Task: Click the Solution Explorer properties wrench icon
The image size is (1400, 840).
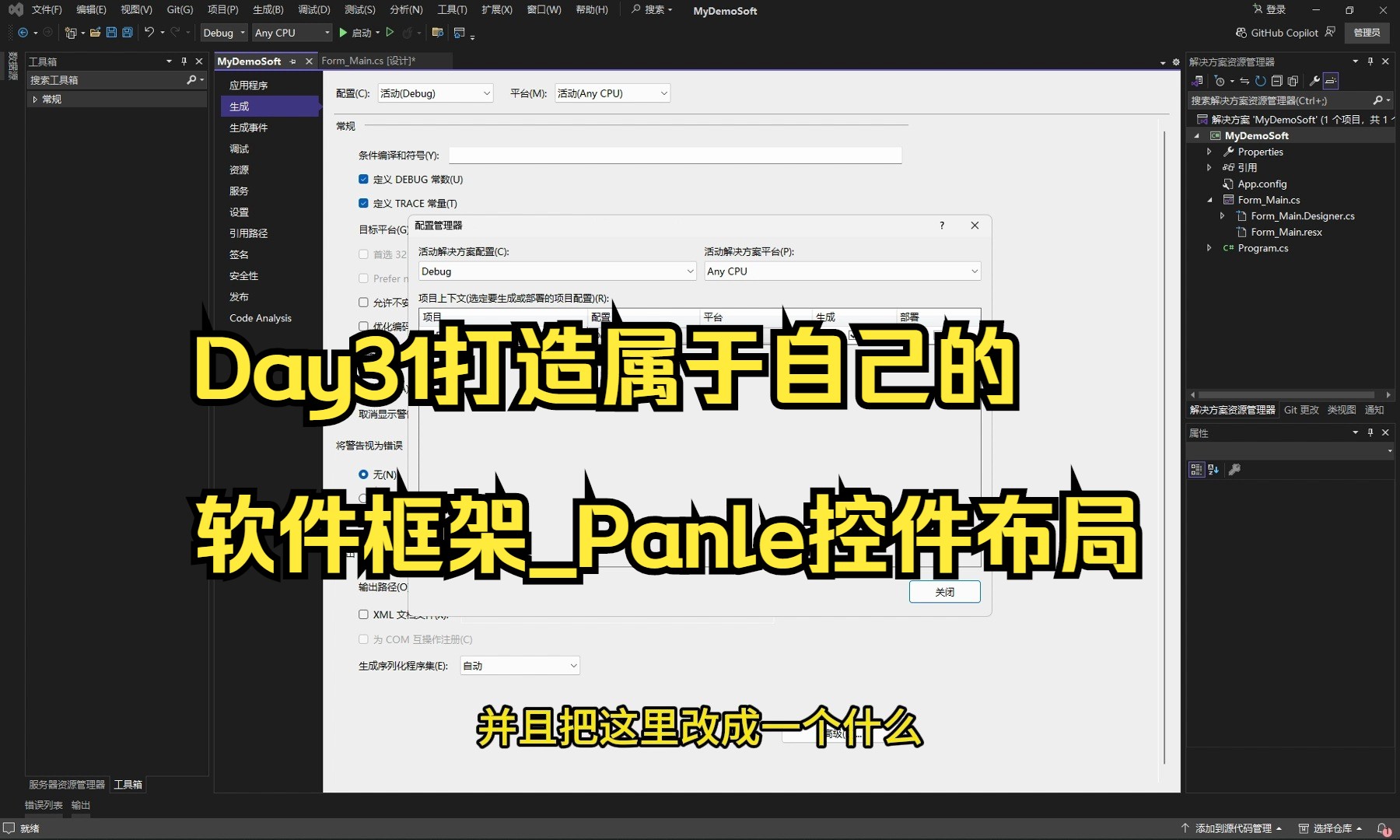Action: pyautogui.click(x=1314, y=81)
